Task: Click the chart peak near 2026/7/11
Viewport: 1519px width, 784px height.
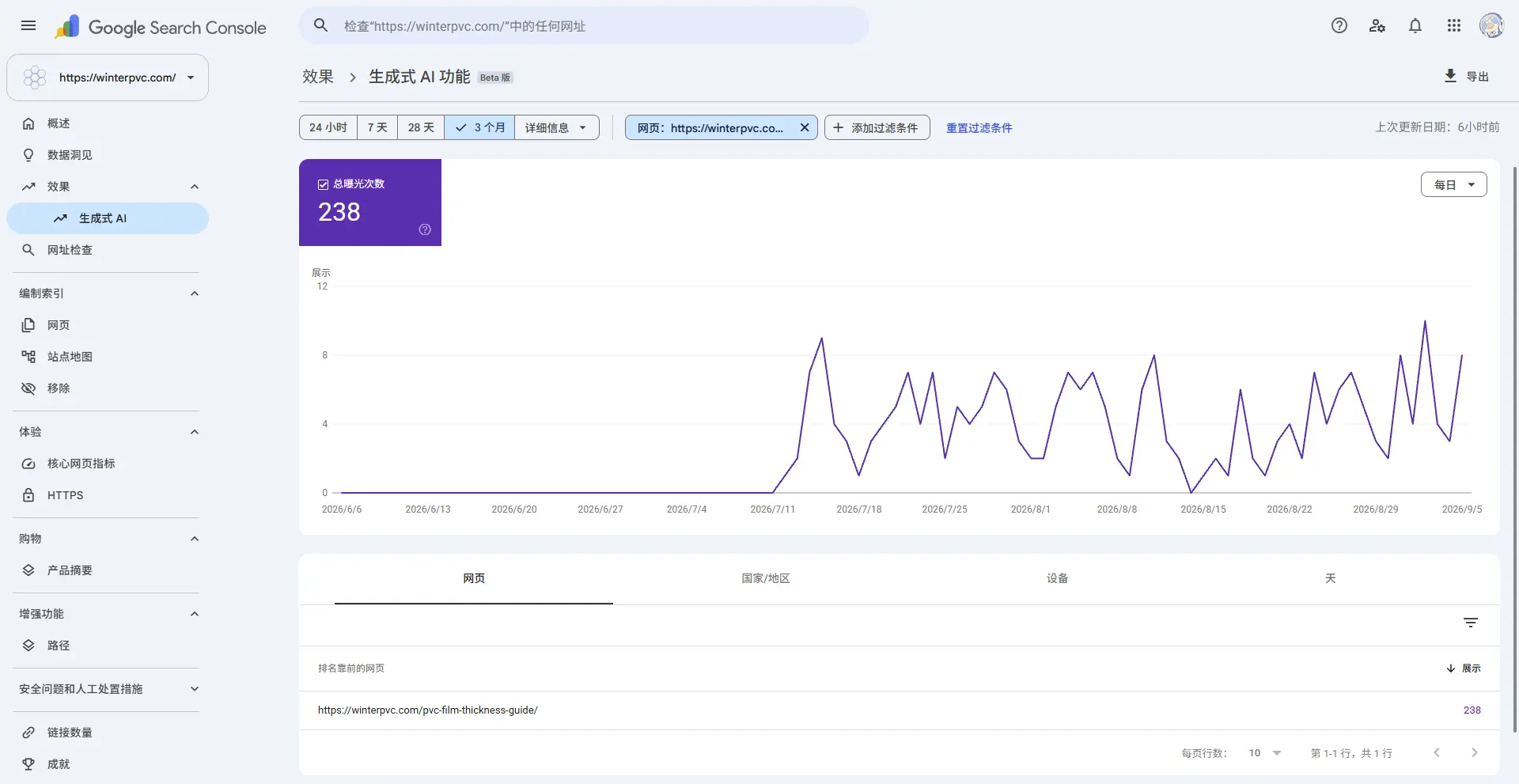Action: point(821,339)
